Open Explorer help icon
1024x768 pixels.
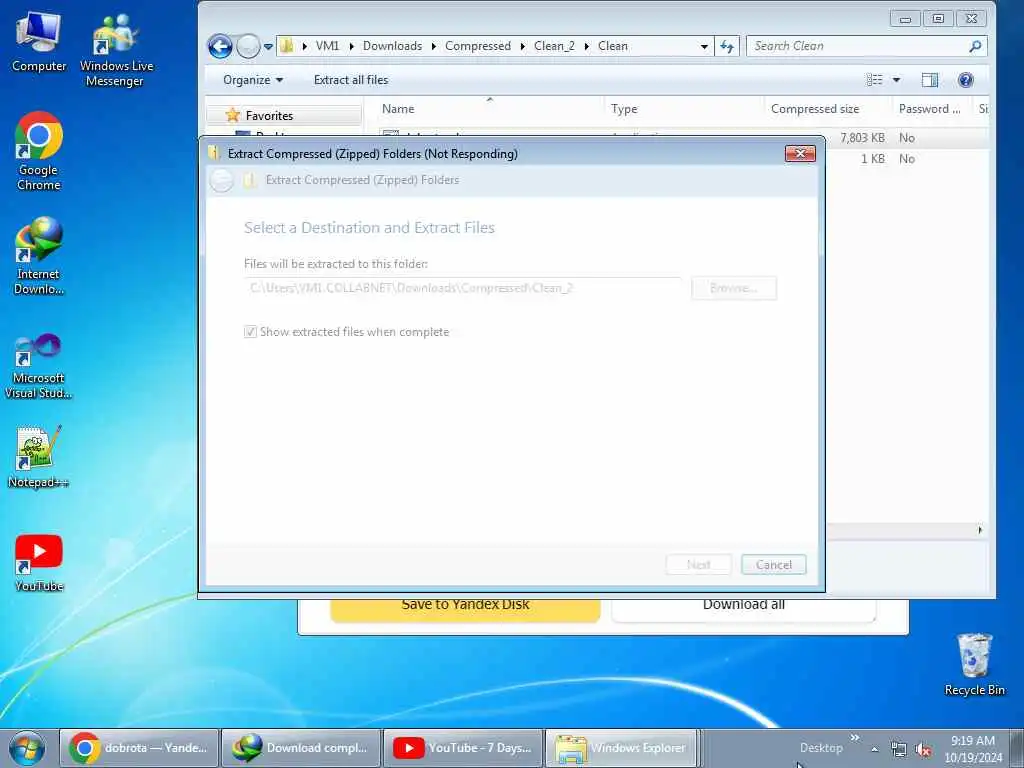pyautogui.click(x=965, y=80)
